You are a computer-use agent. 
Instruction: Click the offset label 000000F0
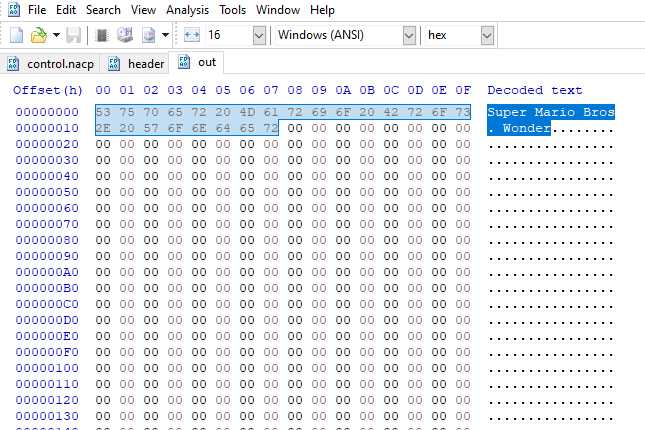47,352
